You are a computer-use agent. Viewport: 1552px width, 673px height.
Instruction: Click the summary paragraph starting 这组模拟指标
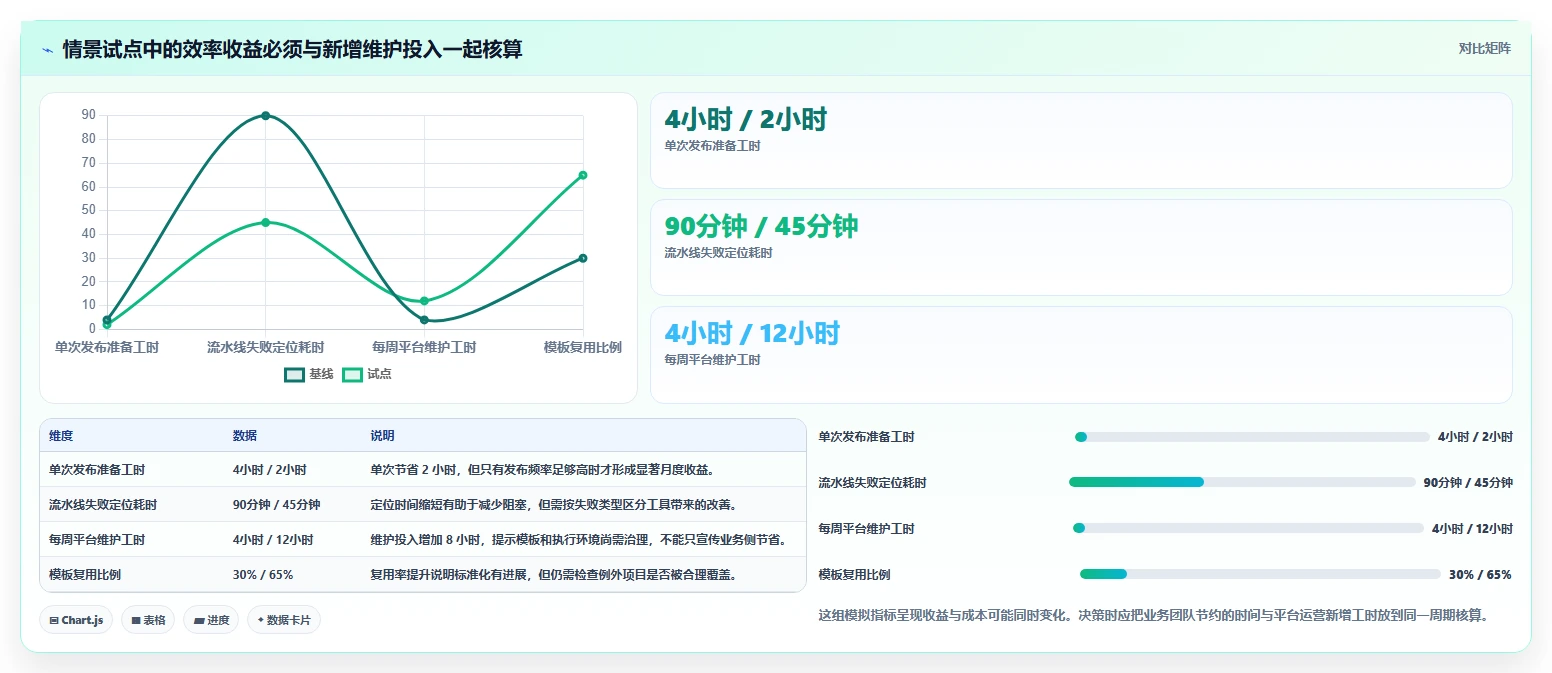pyautogui.click(x=1153, y=616)
